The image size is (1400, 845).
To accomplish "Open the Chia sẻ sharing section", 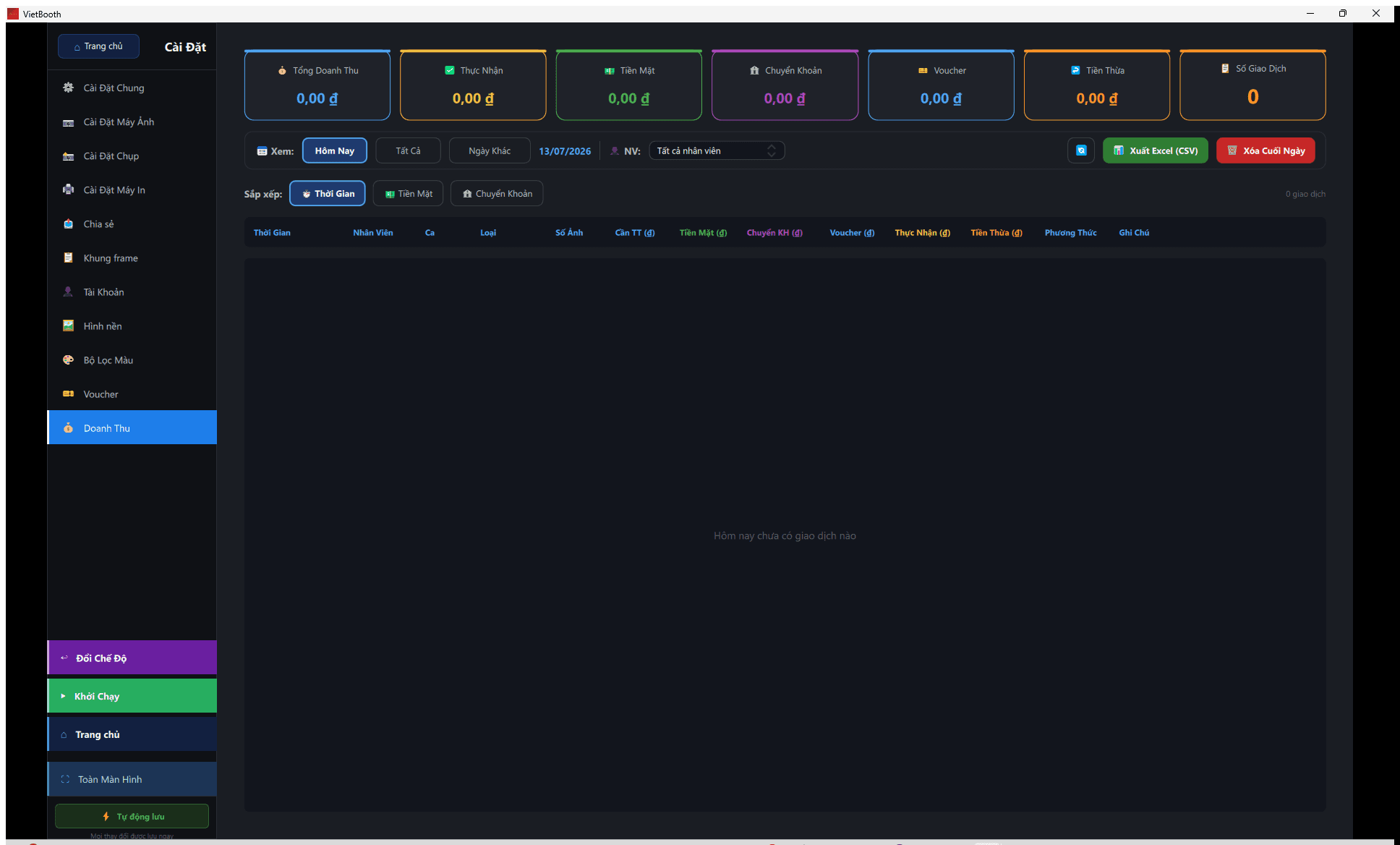I will click(132, 224).
